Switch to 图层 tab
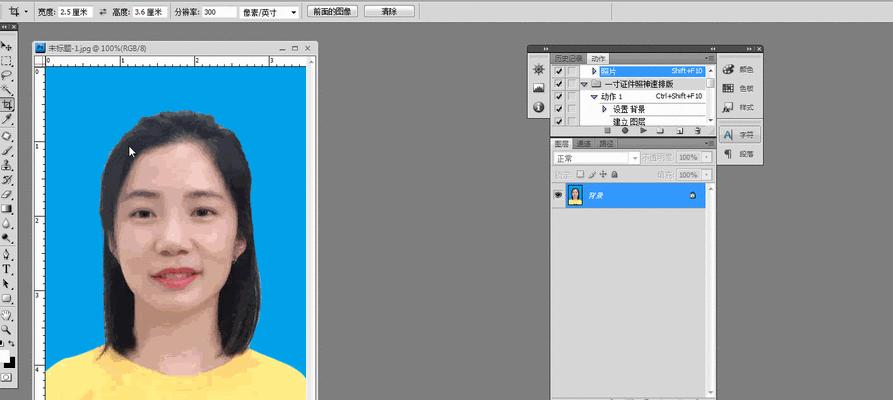Image resolution: width=893 pixels, height=400 pixels. pos(562,144)
